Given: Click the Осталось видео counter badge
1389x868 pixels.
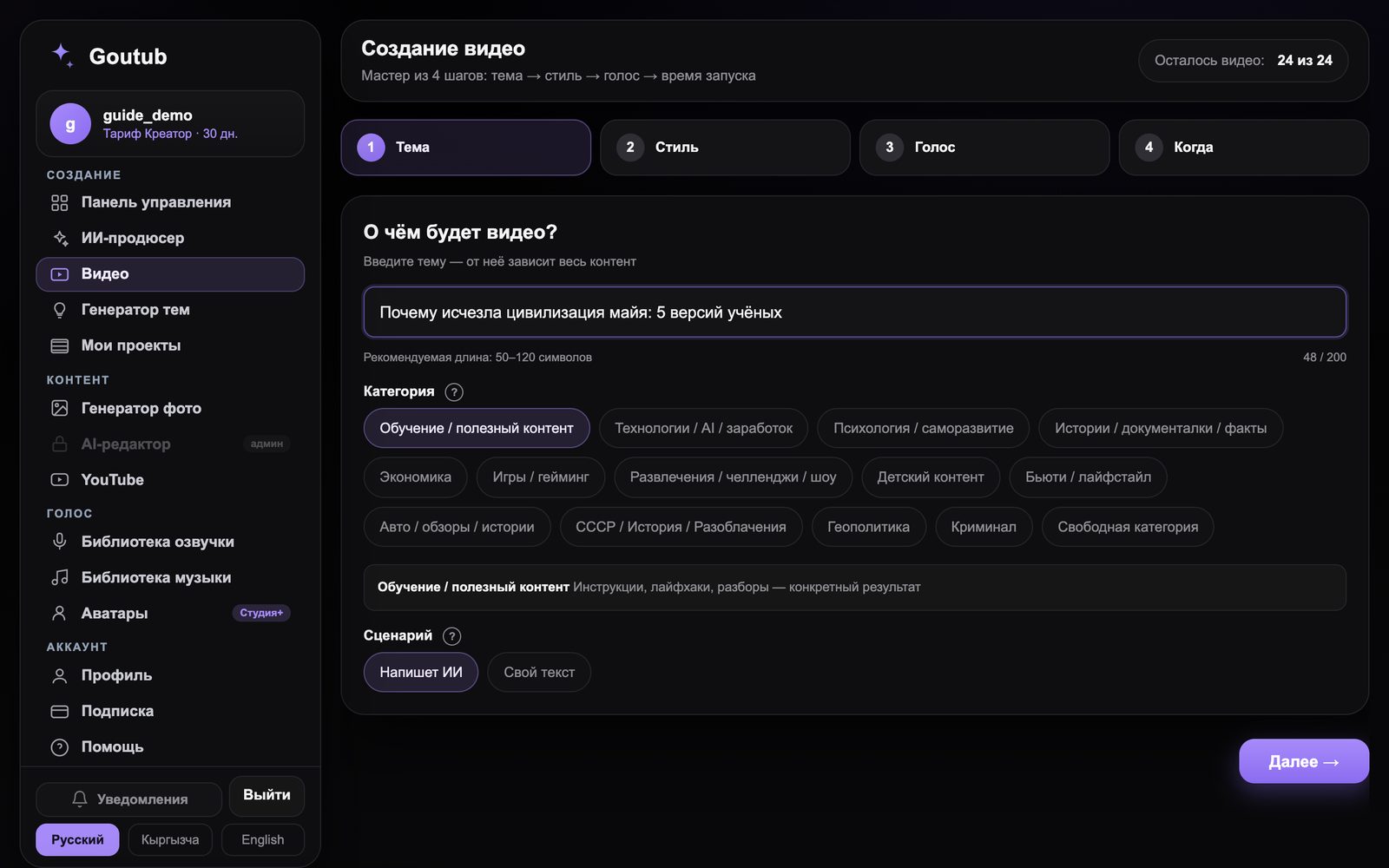Looking at the screenshot, I should tap(1243, 61).
